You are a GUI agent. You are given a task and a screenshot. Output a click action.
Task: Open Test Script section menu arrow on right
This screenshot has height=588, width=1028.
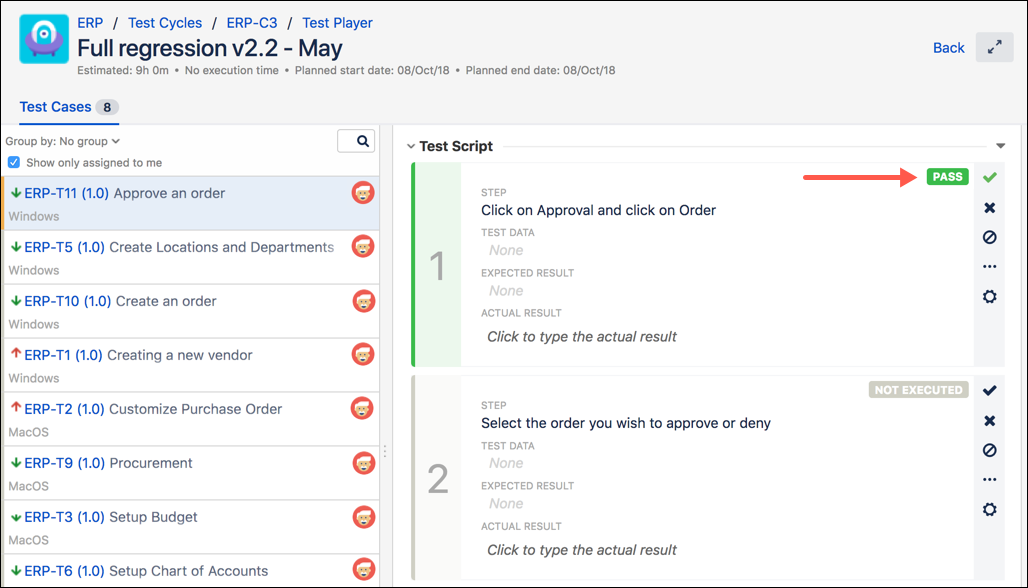[x=1000, y=147]
